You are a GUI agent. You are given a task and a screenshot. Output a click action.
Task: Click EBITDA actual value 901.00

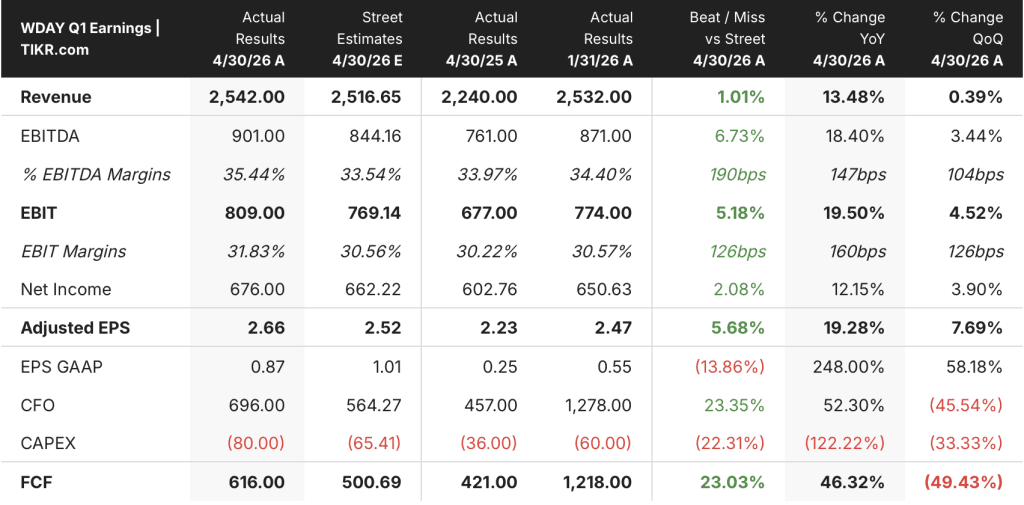pyautogui.click(x=259, y=137)
